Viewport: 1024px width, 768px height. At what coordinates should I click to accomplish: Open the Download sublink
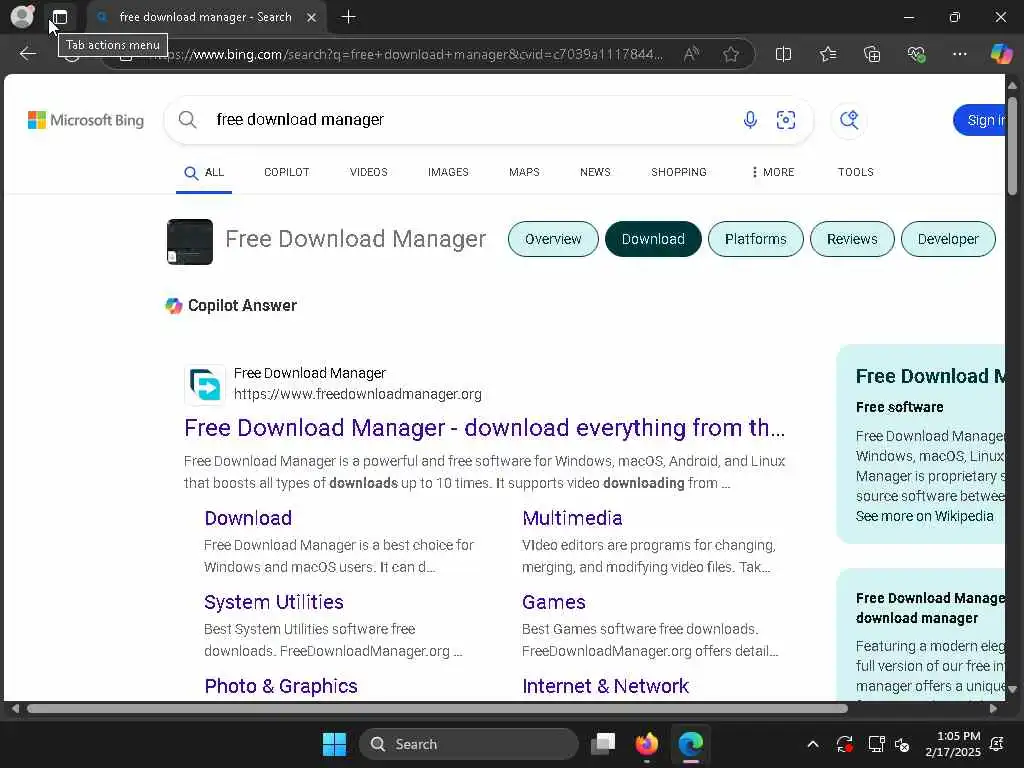[x=248, y=518]
